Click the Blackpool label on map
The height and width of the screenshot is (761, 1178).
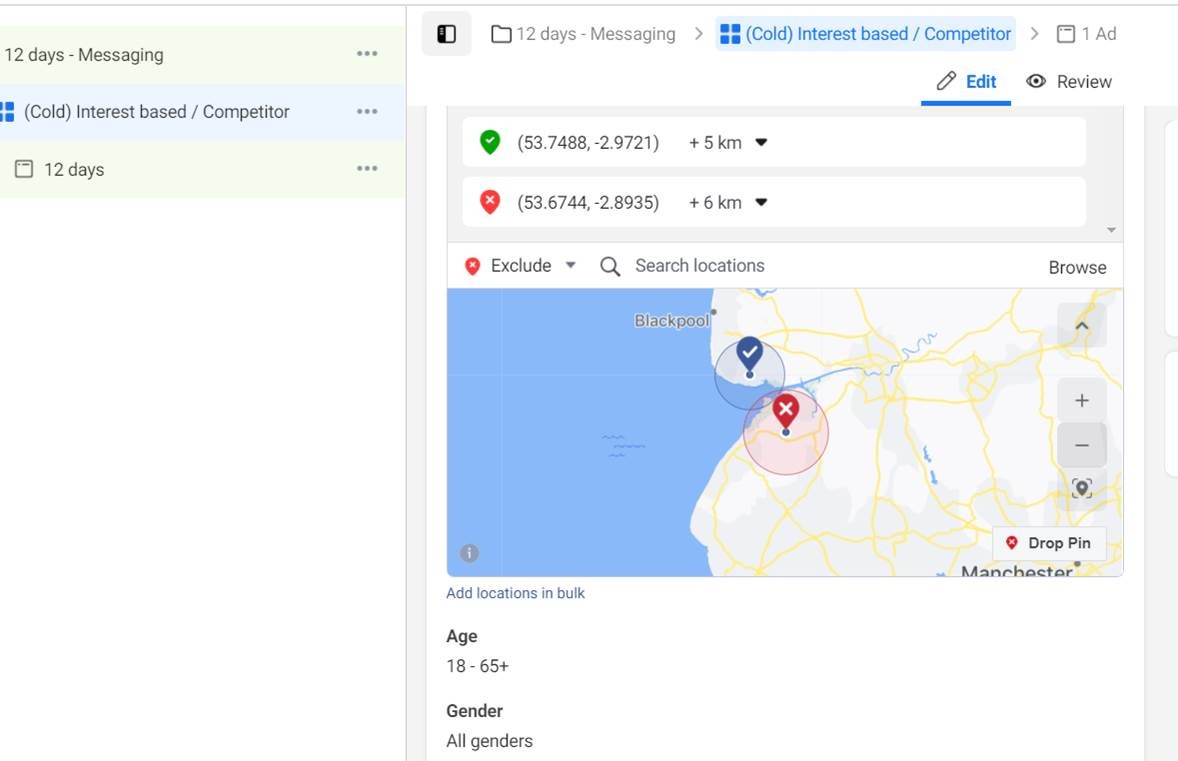point(671,321)
